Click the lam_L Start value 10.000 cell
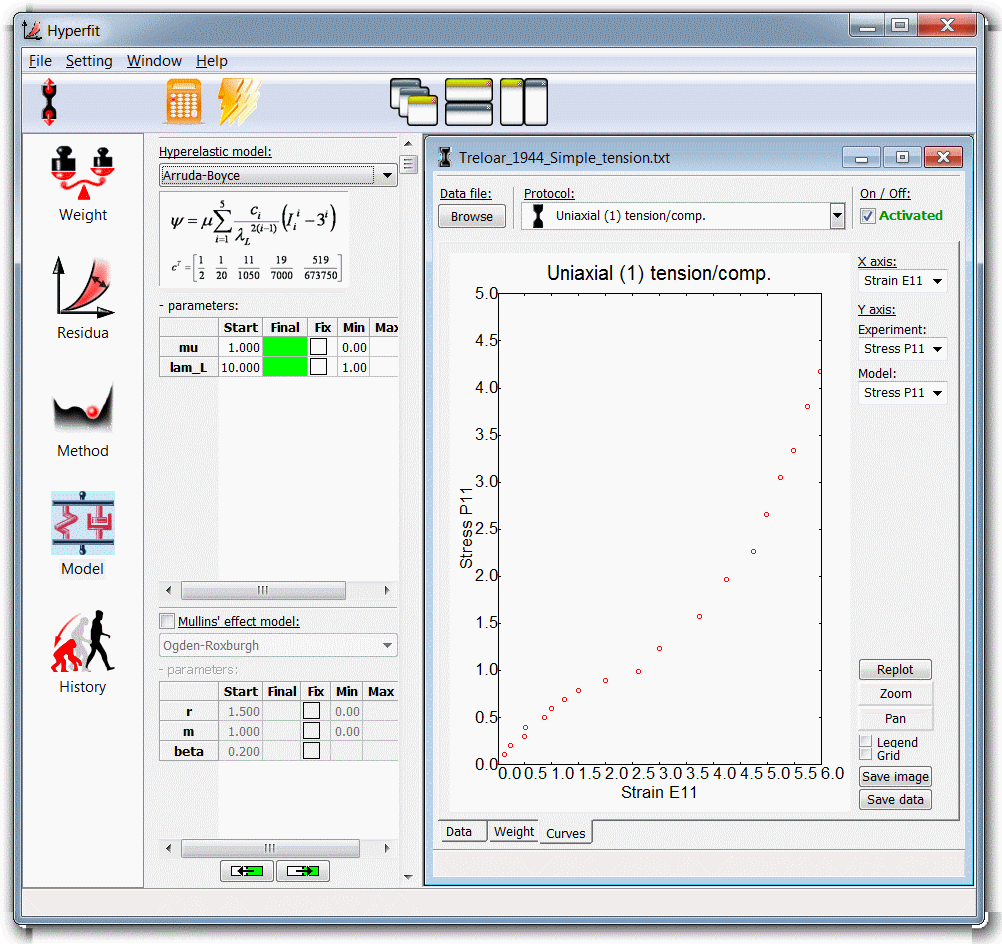Viewport: 1002px width, 944px height. coord(240,367)
